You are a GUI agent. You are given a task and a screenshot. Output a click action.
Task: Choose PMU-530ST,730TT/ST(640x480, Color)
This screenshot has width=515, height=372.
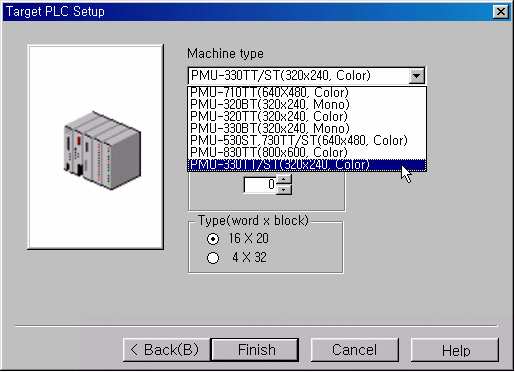point(307,140)
